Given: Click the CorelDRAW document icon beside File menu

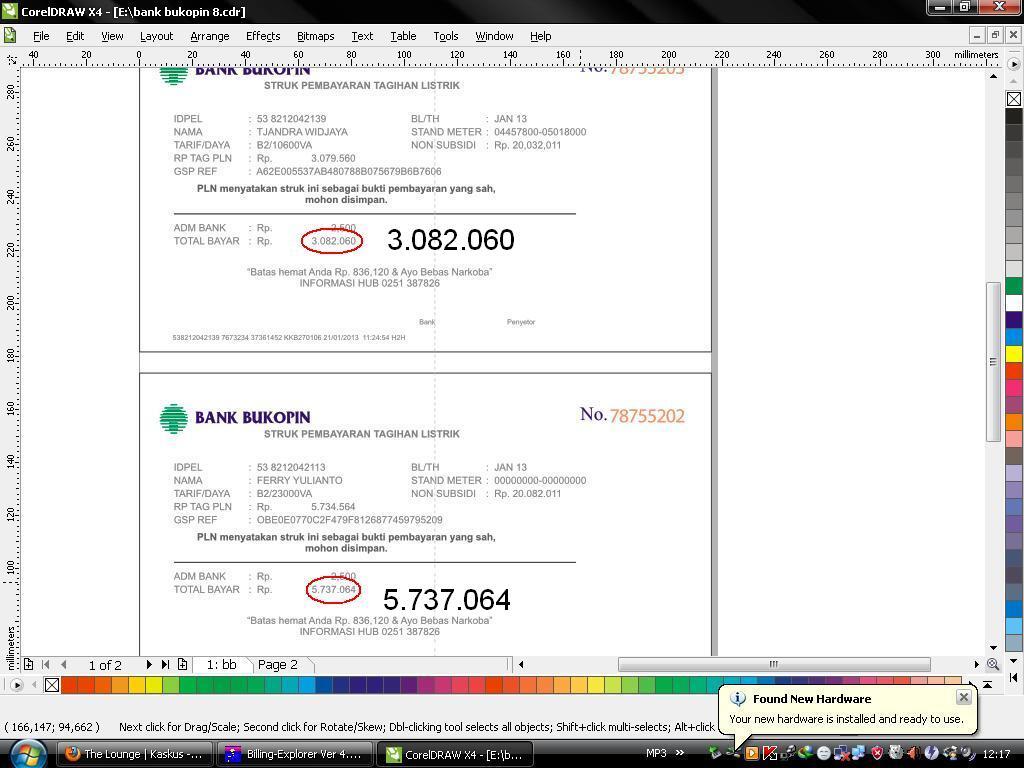Looking at the screenshot, I should 10,35.
